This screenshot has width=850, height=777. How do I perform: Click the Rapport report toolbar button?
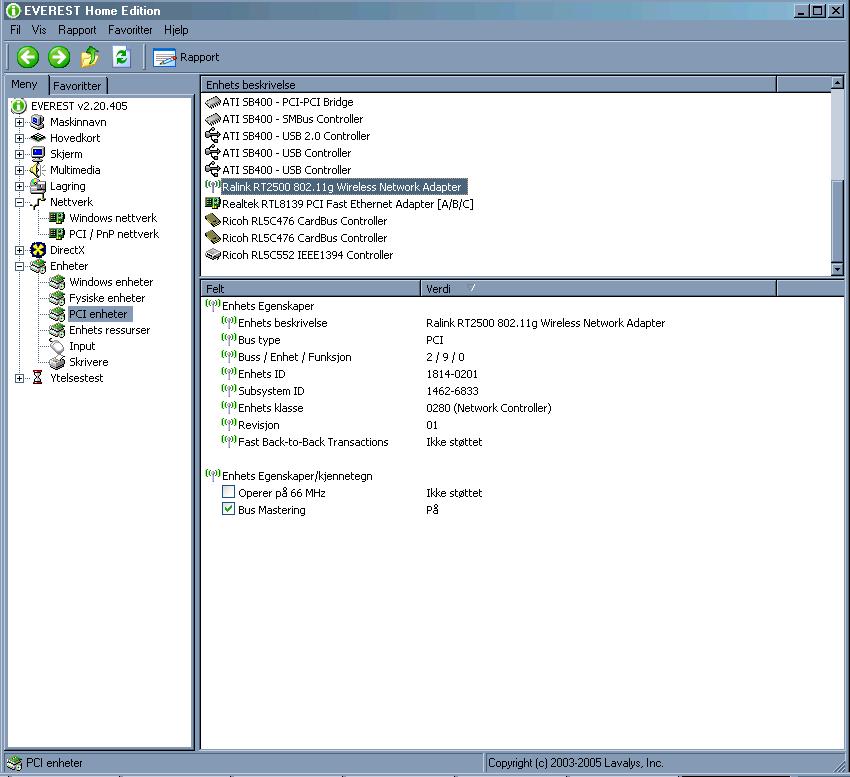pyautogui.click(x=186, y=57)
